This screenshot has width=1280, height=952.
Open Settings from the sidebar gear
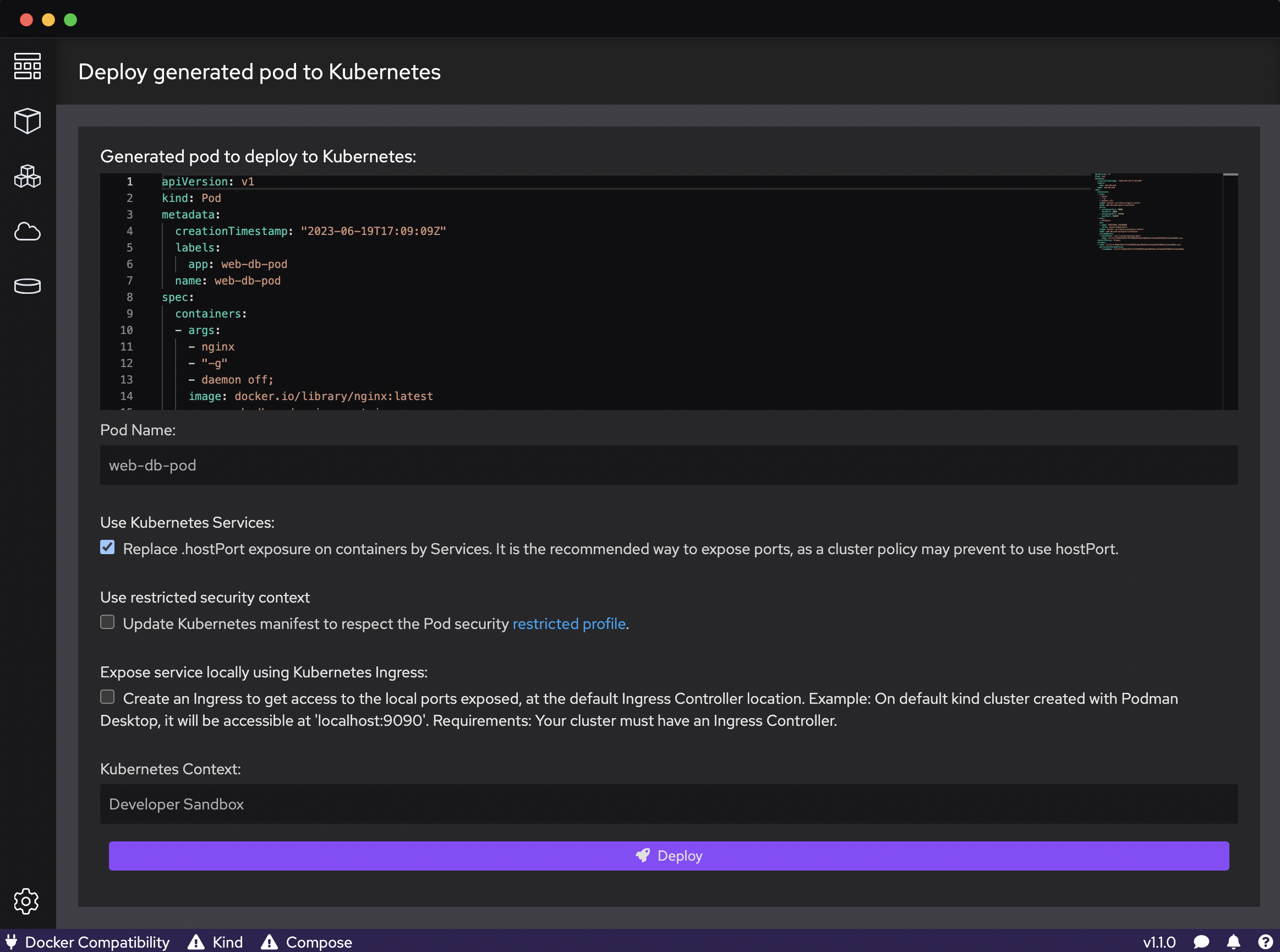pyautogui.click(x=26, y=902)
